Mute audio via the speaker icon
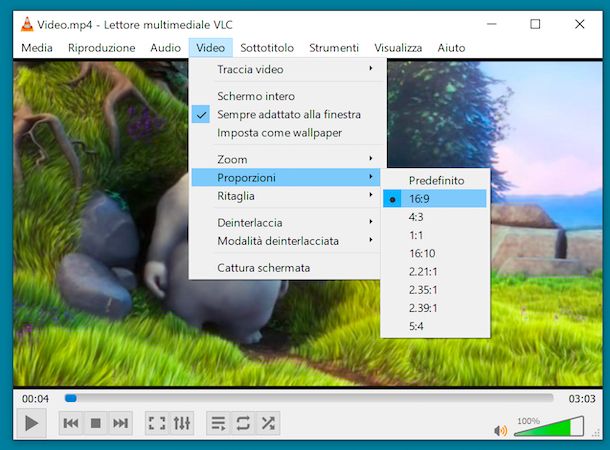This screenshot has width=610, height=450. 500,431
